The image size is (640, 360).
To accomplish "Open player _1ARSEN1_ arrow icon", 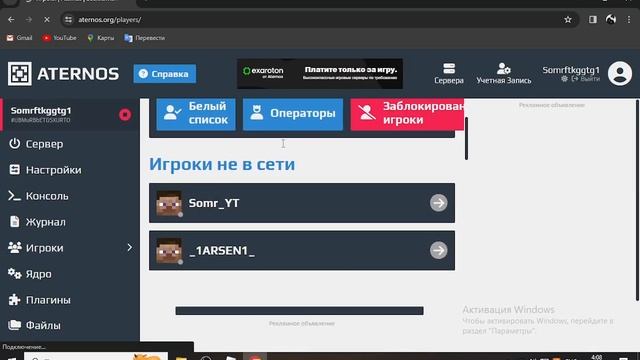I will click(x=438, y=251).
